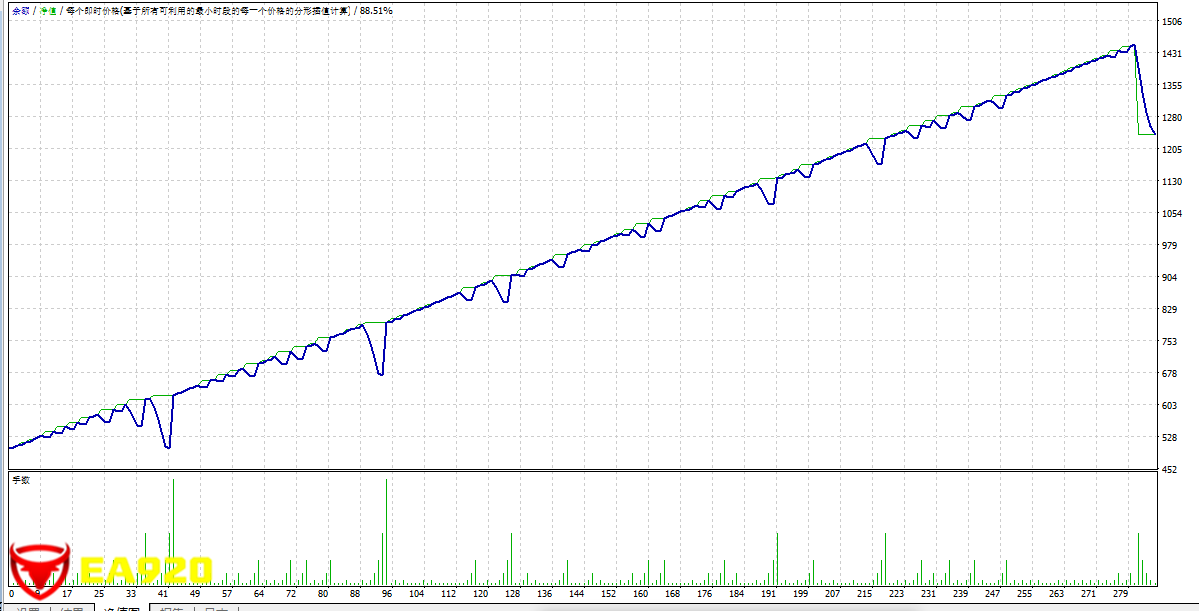
Task: Open the 设置 (Settings) tab
Action: click(27, 609)
